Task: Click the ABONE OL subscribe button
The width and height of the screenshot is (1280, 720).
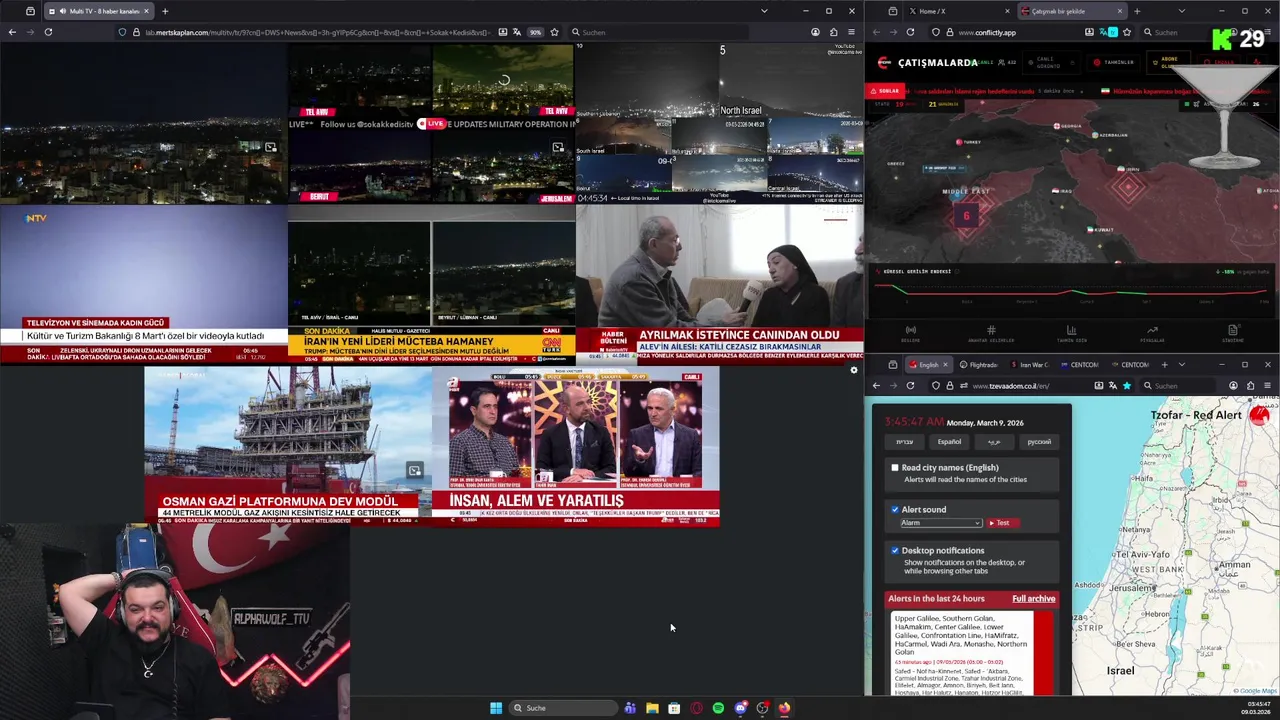Action: point(1168,62)
